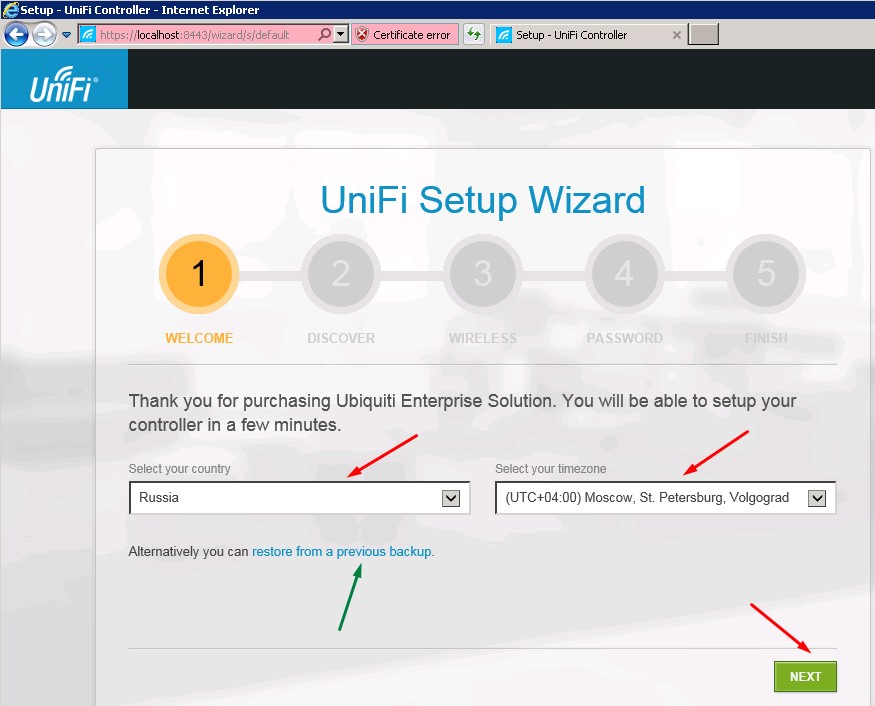The height and width of the screenshot is (706, 875).
Task: Select wizard step 5 Finish circle
Action: click(x=766, y=273)
